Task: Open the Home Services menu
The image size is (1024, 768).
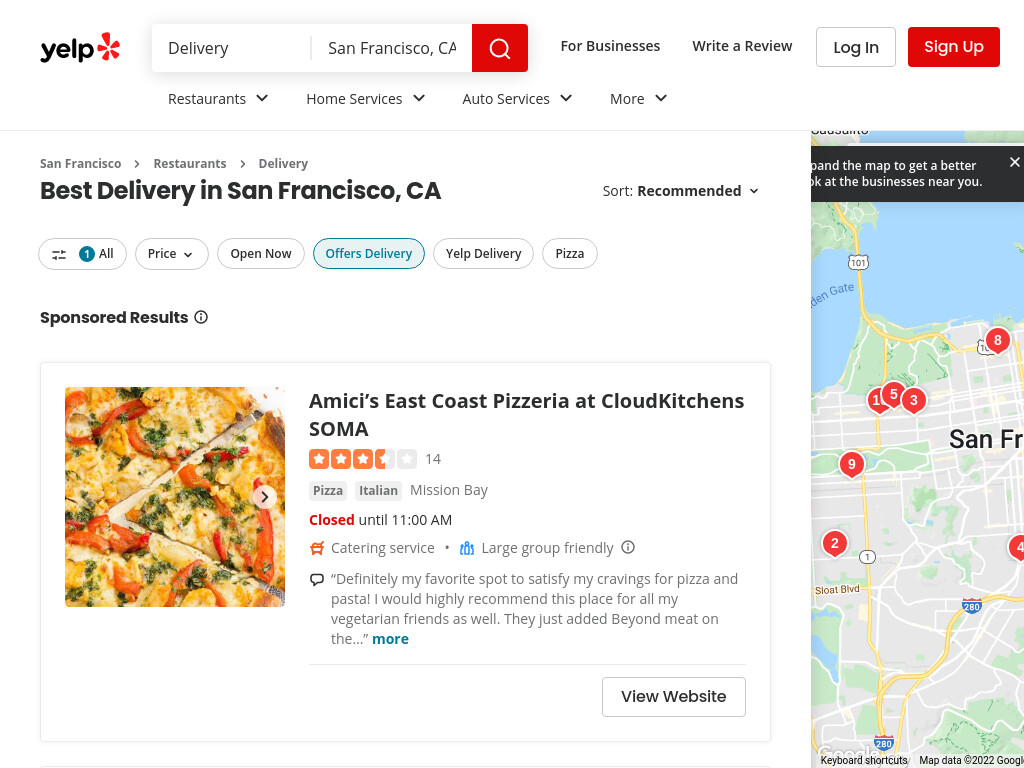Action: pyautogui.click(x=366, y=99)
